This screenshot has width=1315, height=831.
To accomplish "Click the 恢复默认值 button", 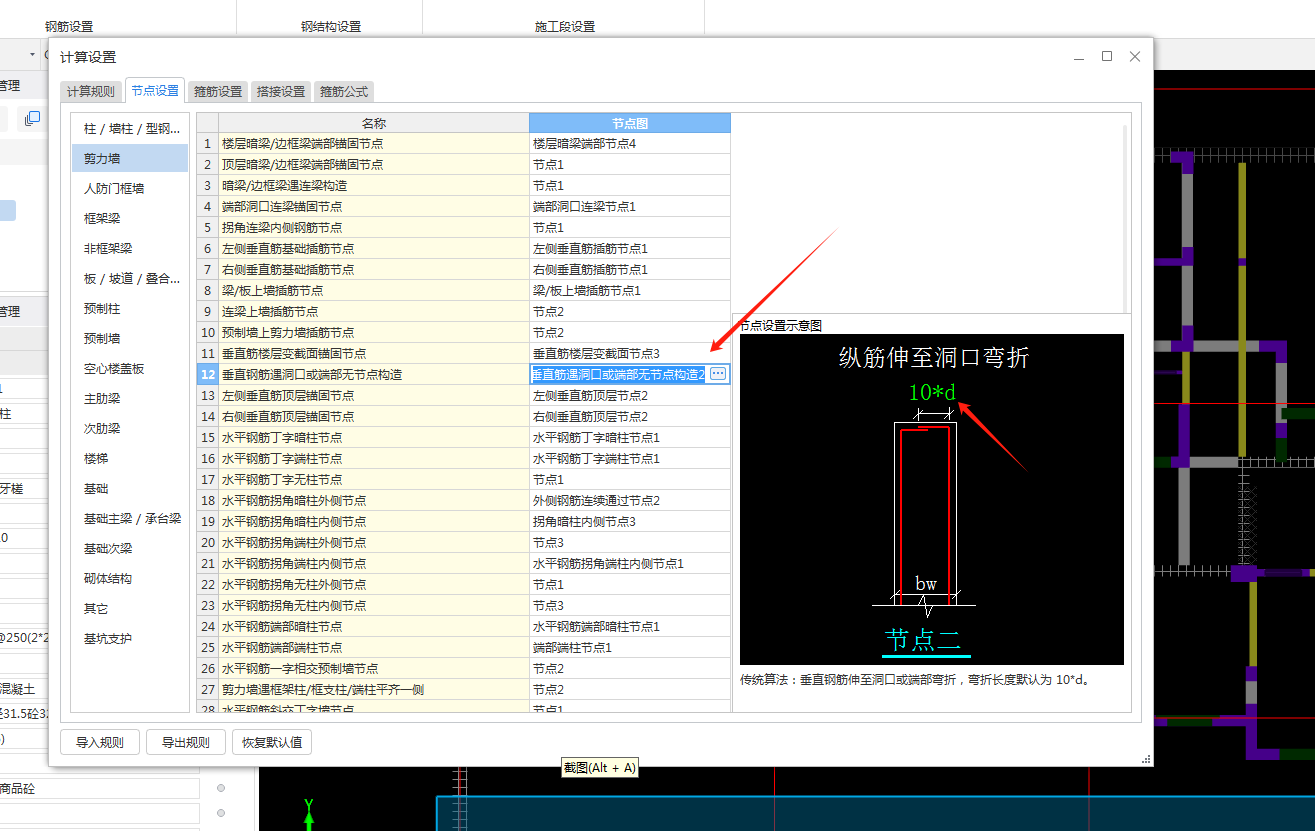I will click(x=272, y=742).
